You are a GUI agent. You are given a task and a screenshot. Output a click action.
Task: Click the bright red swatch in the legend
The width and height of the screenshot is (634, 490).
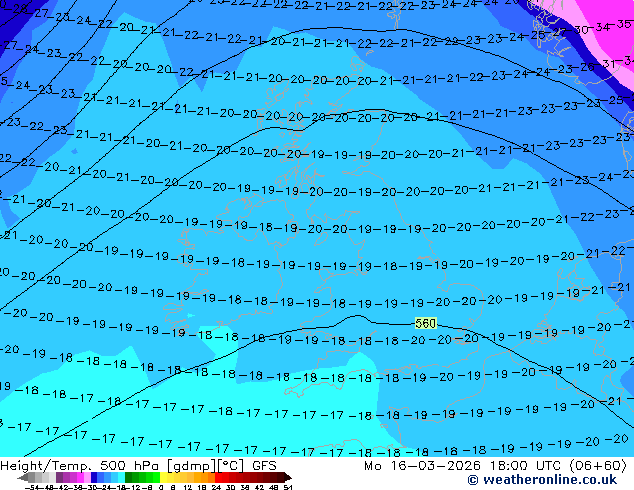(x=218, y=477)
